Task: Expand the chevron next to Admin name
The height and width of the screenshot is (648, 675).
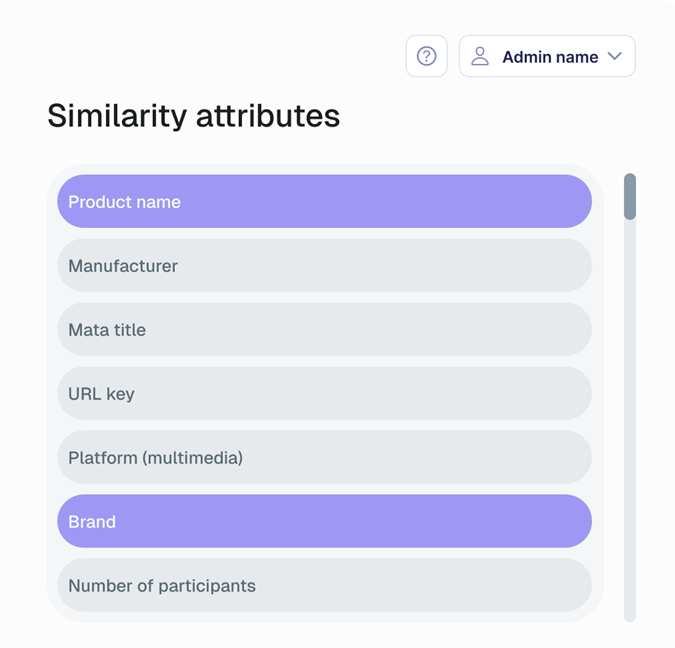Action: pos(615,56)
